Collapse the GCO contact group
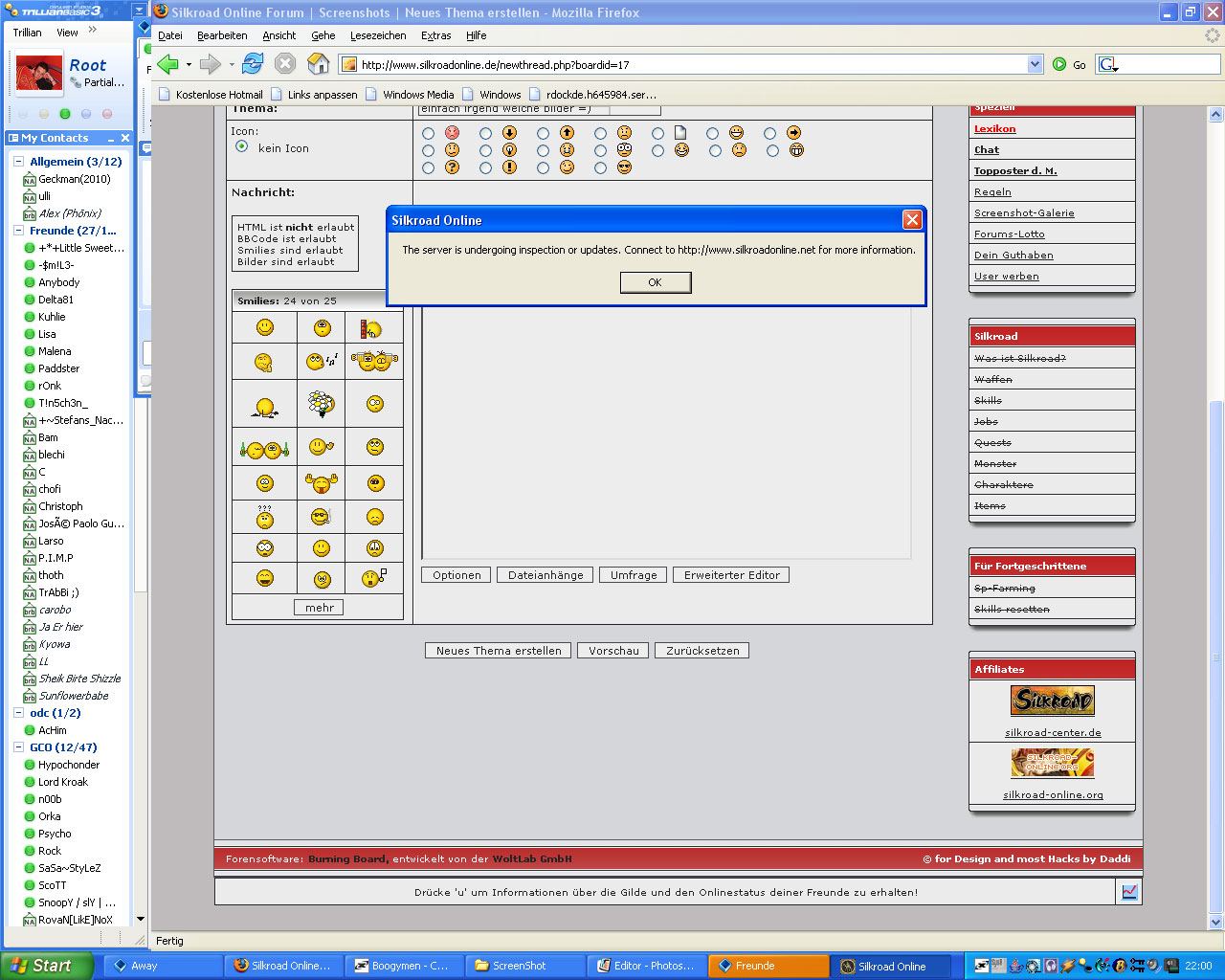The width and height of the screenshot is (1225, 980). pos(18,747)
